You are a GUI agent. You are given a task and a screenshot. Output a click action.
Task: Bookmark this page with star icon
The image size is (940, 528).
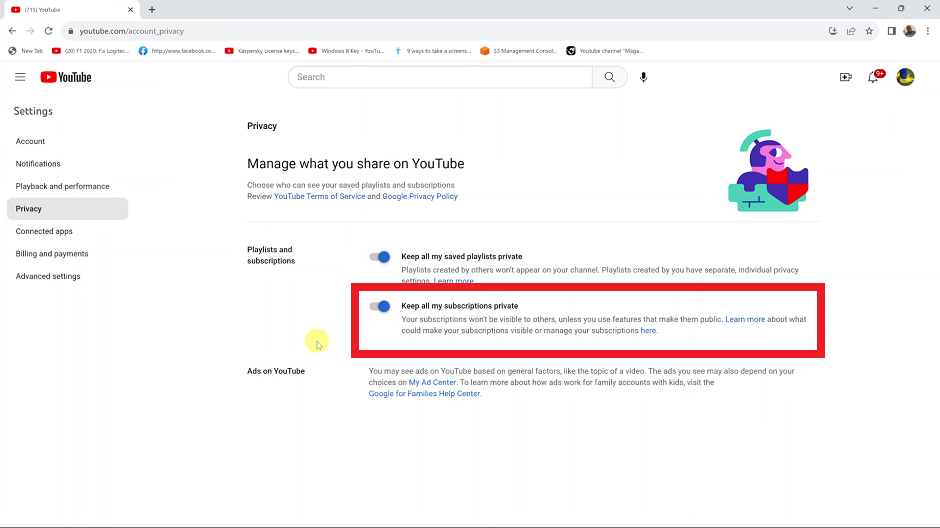pos(869,31)
